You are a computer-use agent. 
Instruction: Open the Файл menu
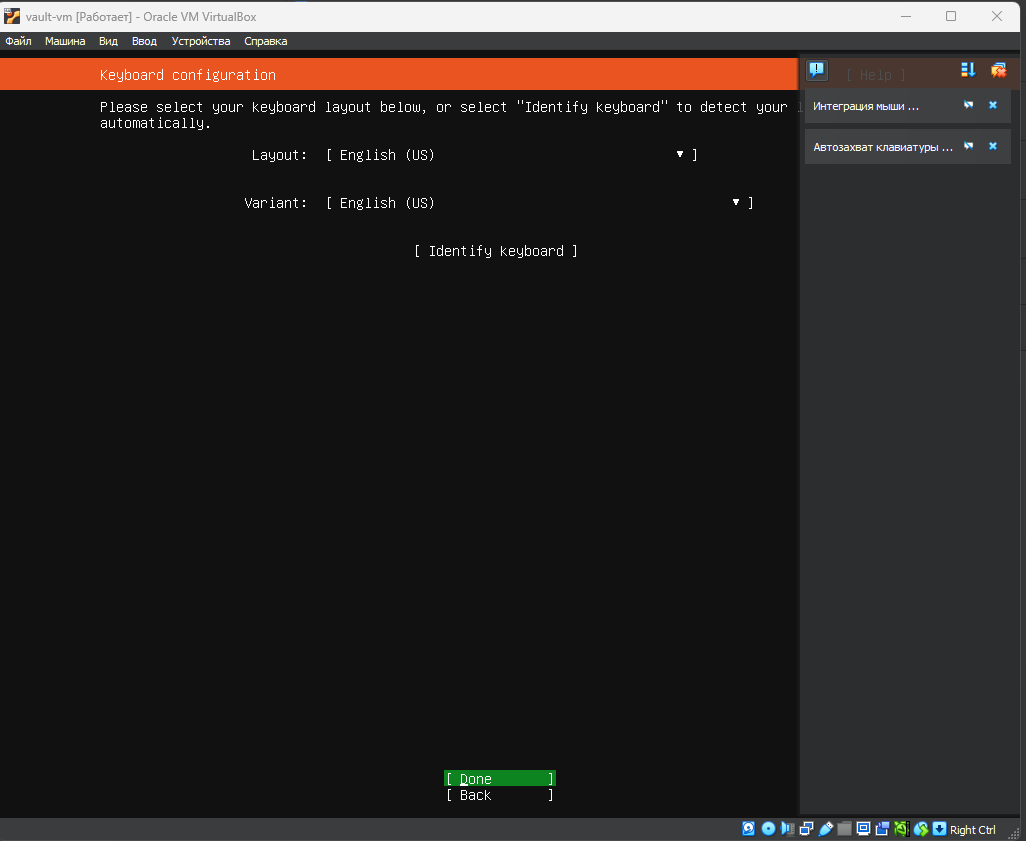point(18,41)
